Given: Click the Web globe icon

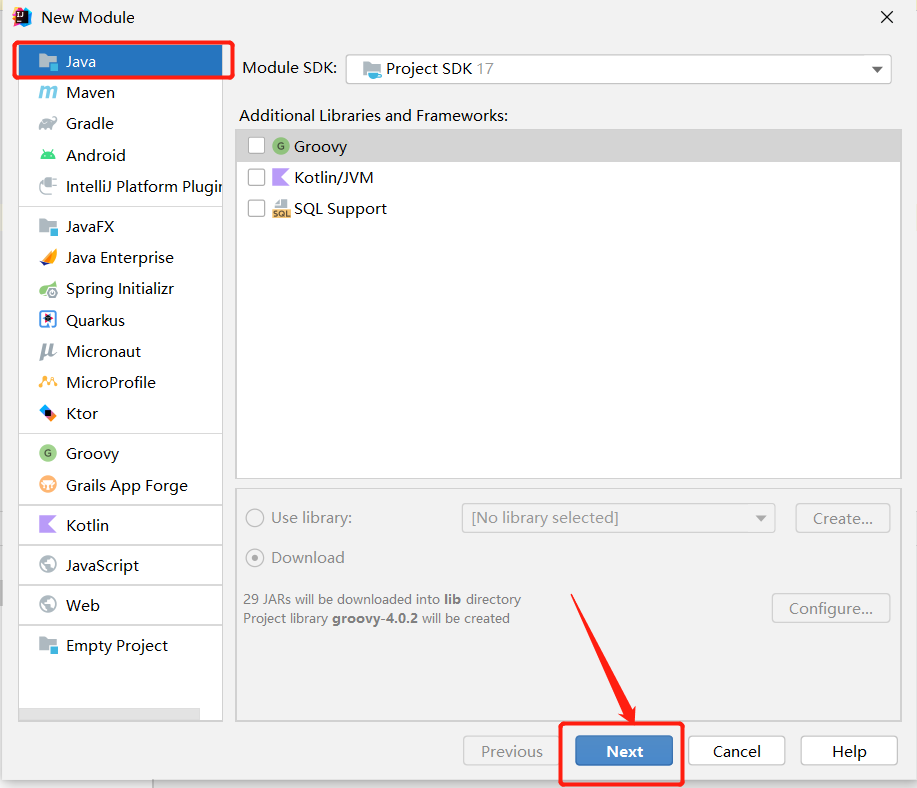Looking at the screenshot, I should [x=48, y=604].
